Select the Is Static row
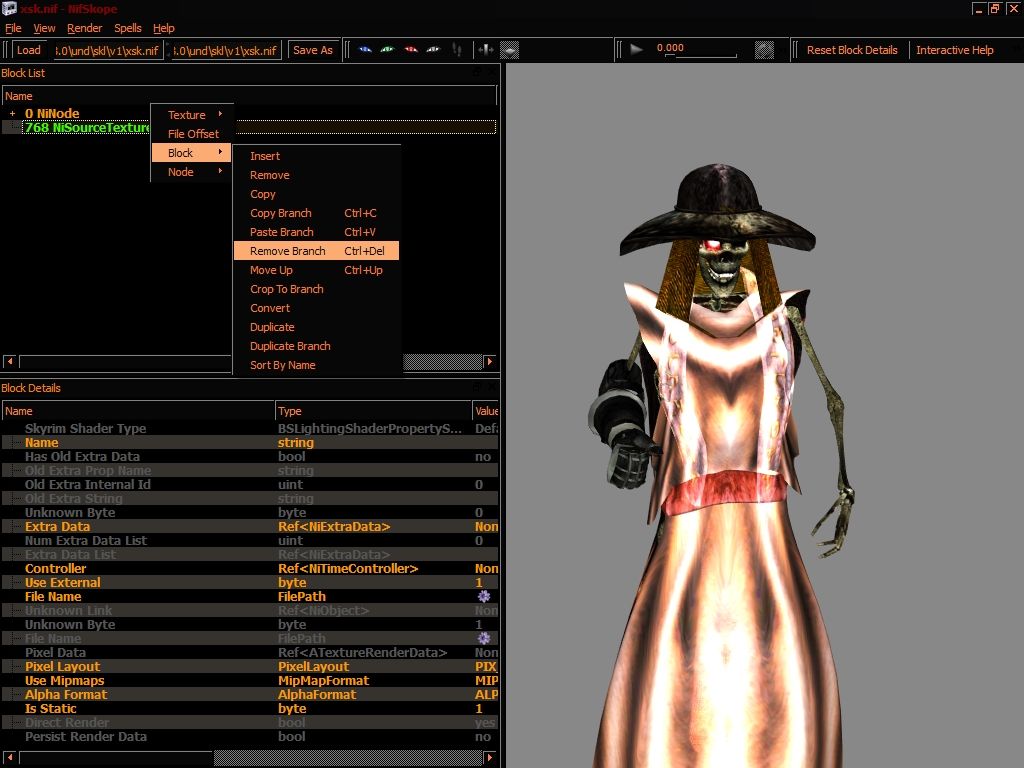 [x=250, y=709]
